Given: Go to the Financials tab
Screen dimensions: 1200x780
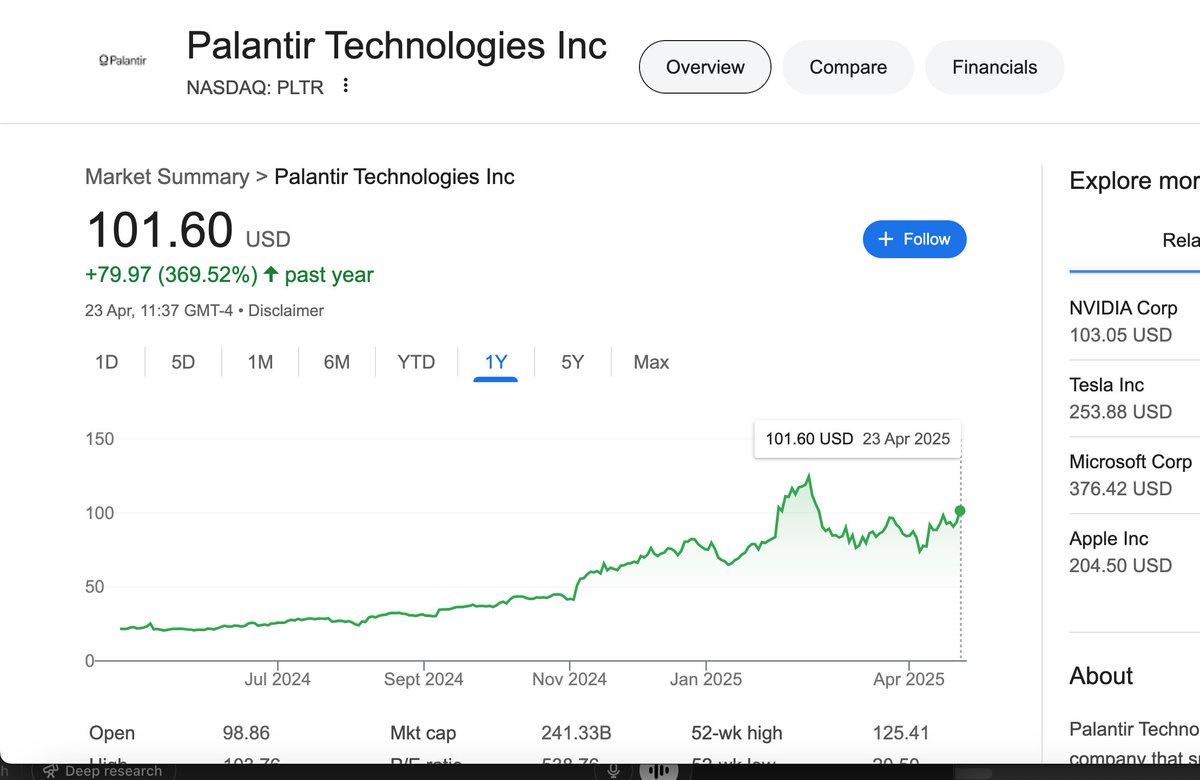Looking at the screenshot, I should (994, 67).
